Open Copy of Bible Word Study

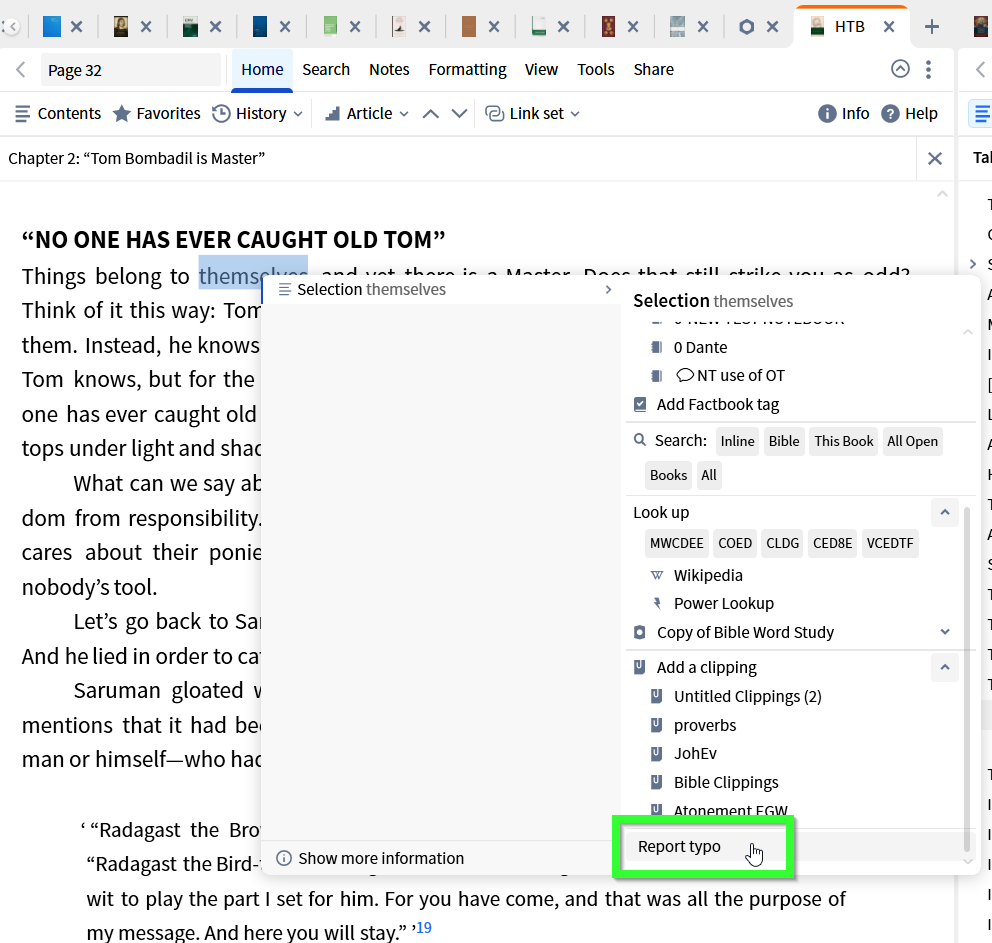point(745,632)
